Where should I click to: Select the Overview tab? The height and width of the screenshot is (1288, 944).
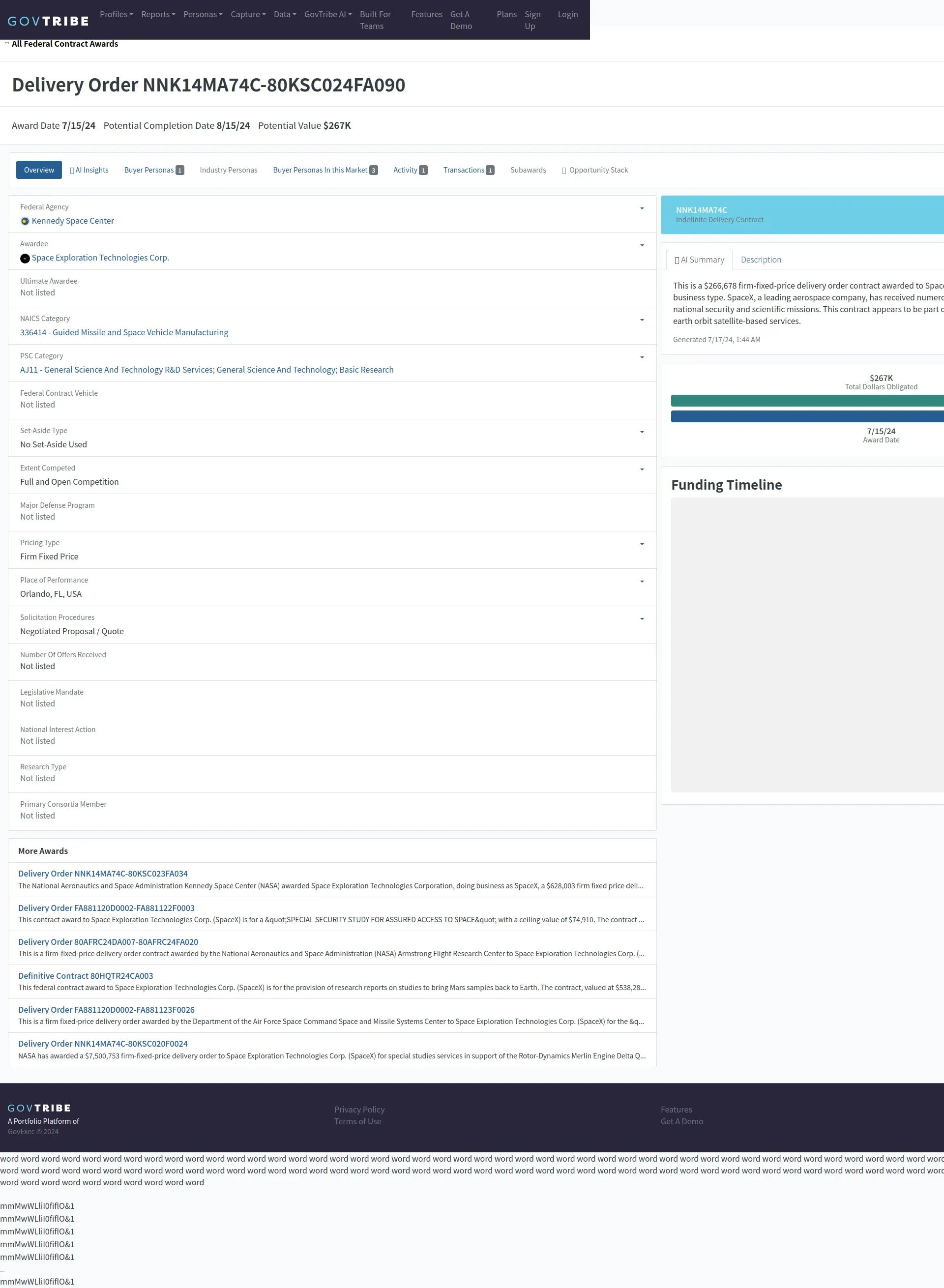(39, 170)
